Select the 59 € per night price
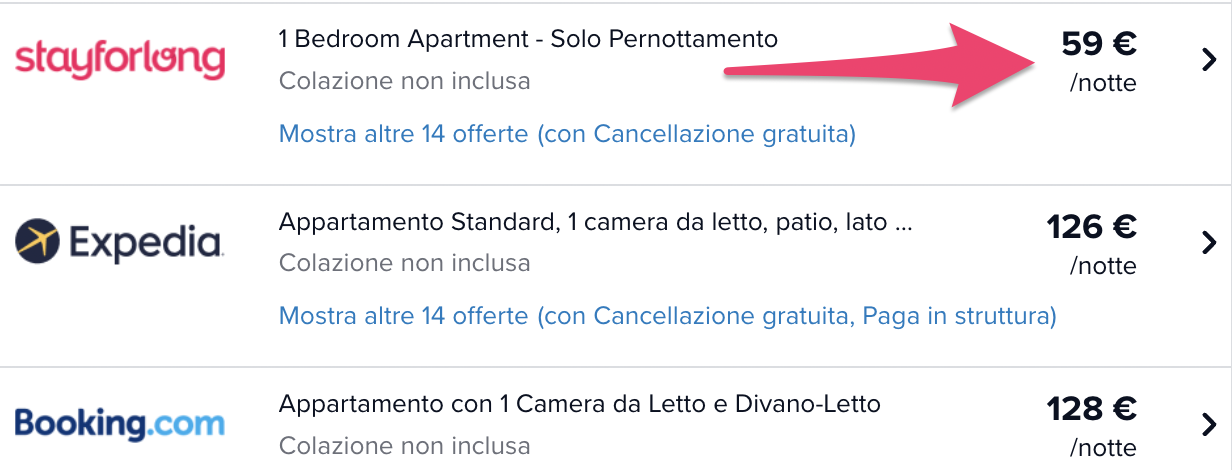This screenshot has width=1232, height=470. pyautogui.click(x=1099, y=44)
